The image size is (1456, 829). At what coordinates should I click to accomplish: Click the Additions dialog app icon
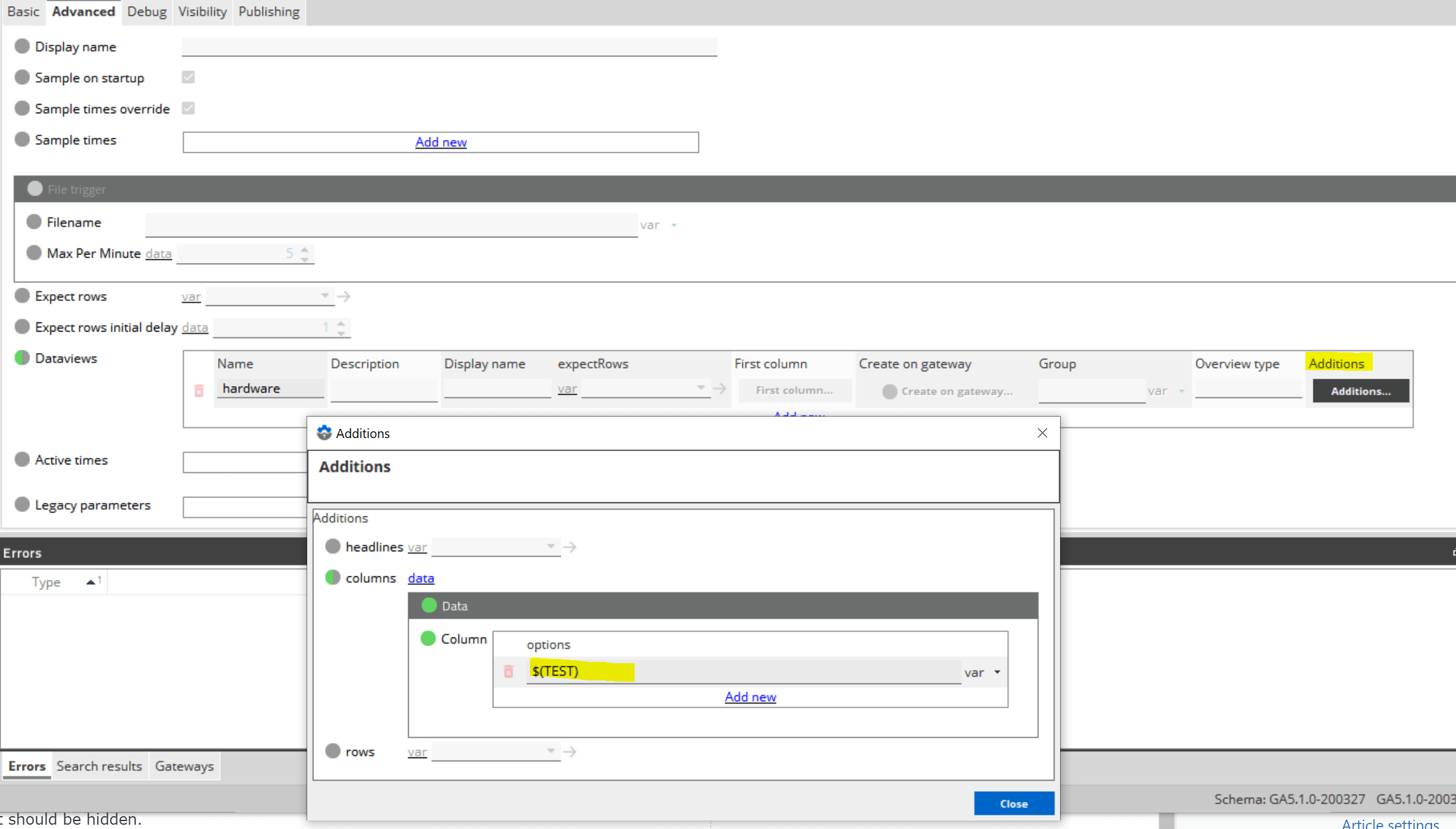click(x=324, y=433)
